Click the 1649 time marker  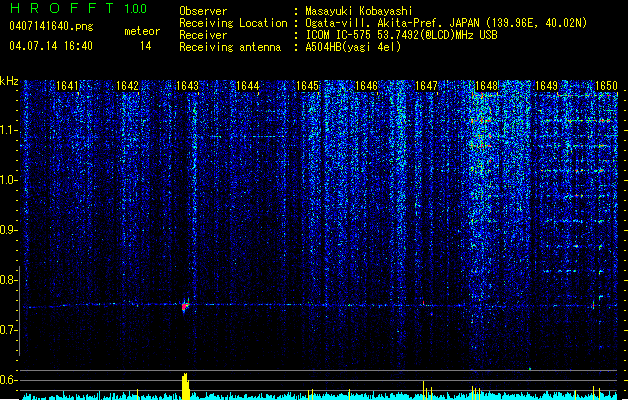point(546,86)
